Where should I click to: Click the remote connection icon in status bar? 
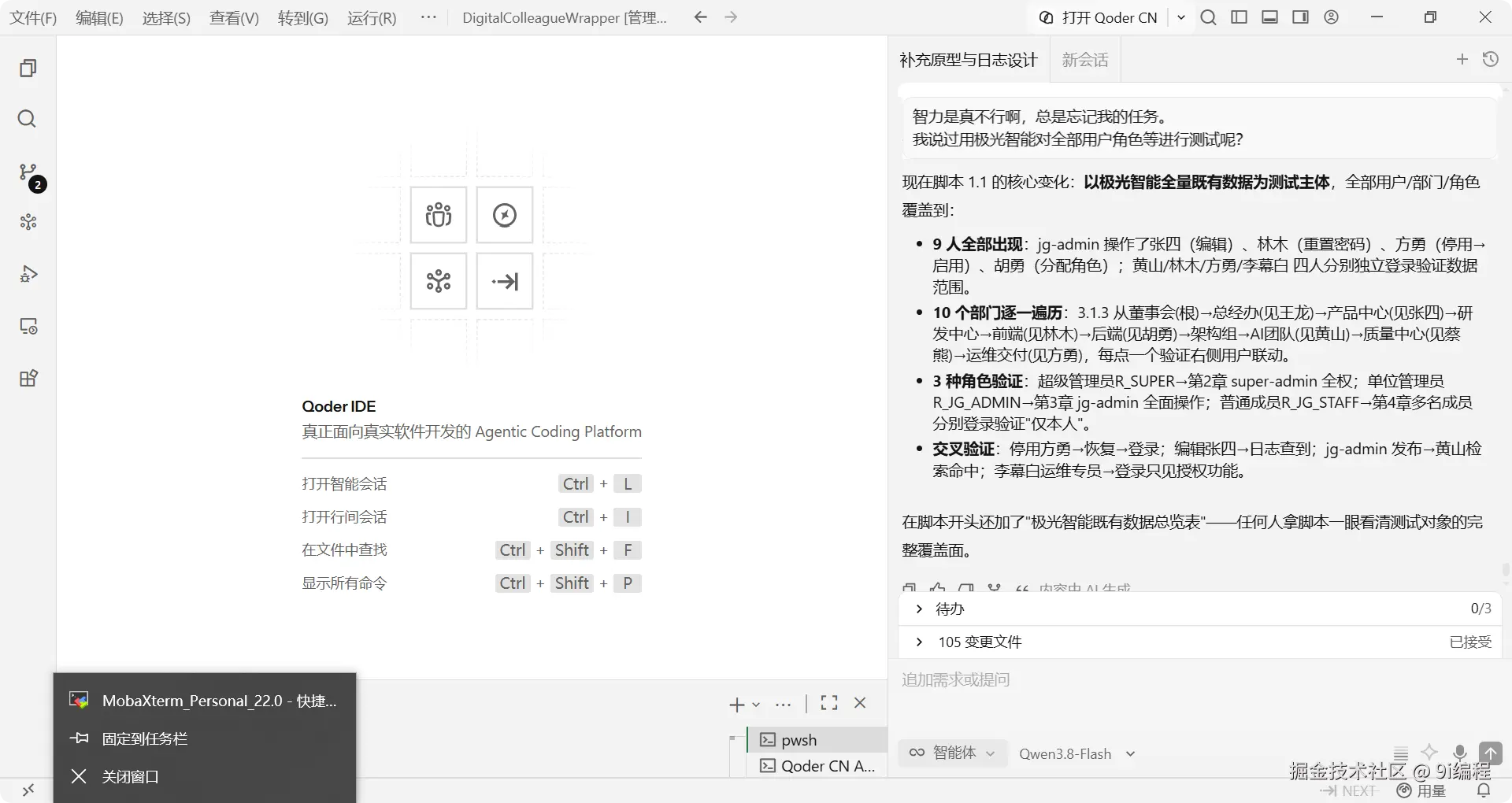(x=28, y=790)
